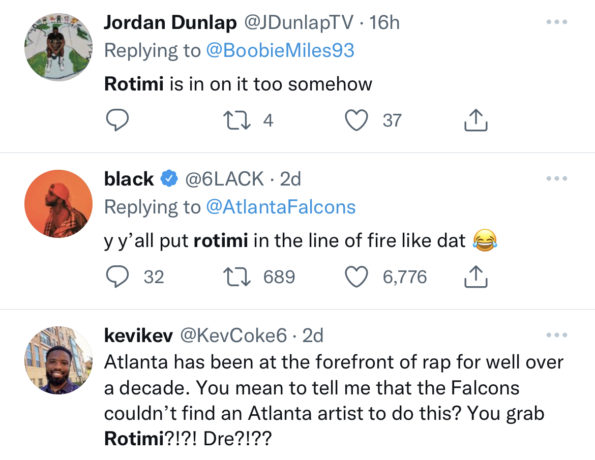Open kevikev's tweet about Atlanta rap
This screenshot has width=595, height=460.
pyautogui.click(x=333, y=400)
